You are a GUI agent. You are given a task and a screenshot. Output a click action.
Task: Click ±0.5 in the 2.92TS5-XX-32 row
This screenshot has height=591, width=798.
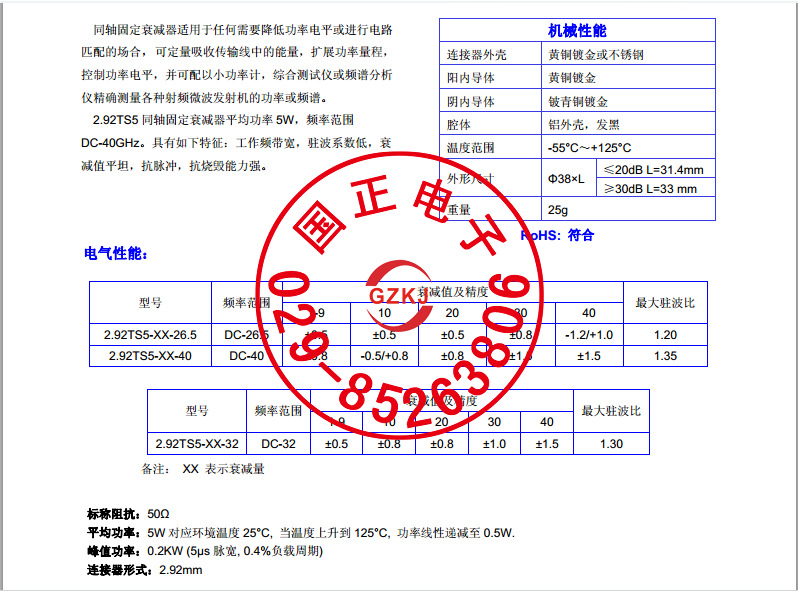[x=336, y=444]
